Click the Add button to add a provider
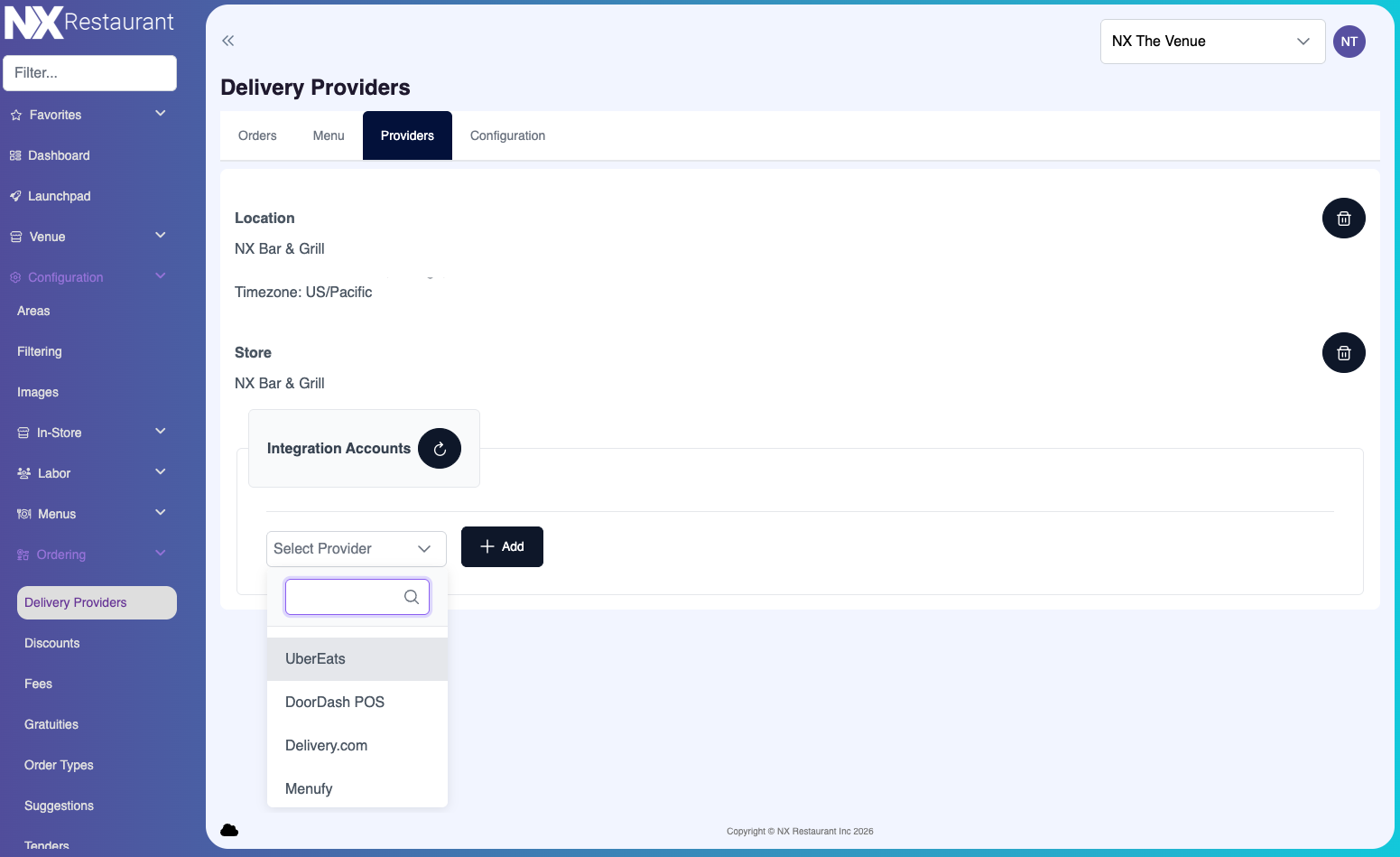 pyautogui.click(x=502, y=546)
